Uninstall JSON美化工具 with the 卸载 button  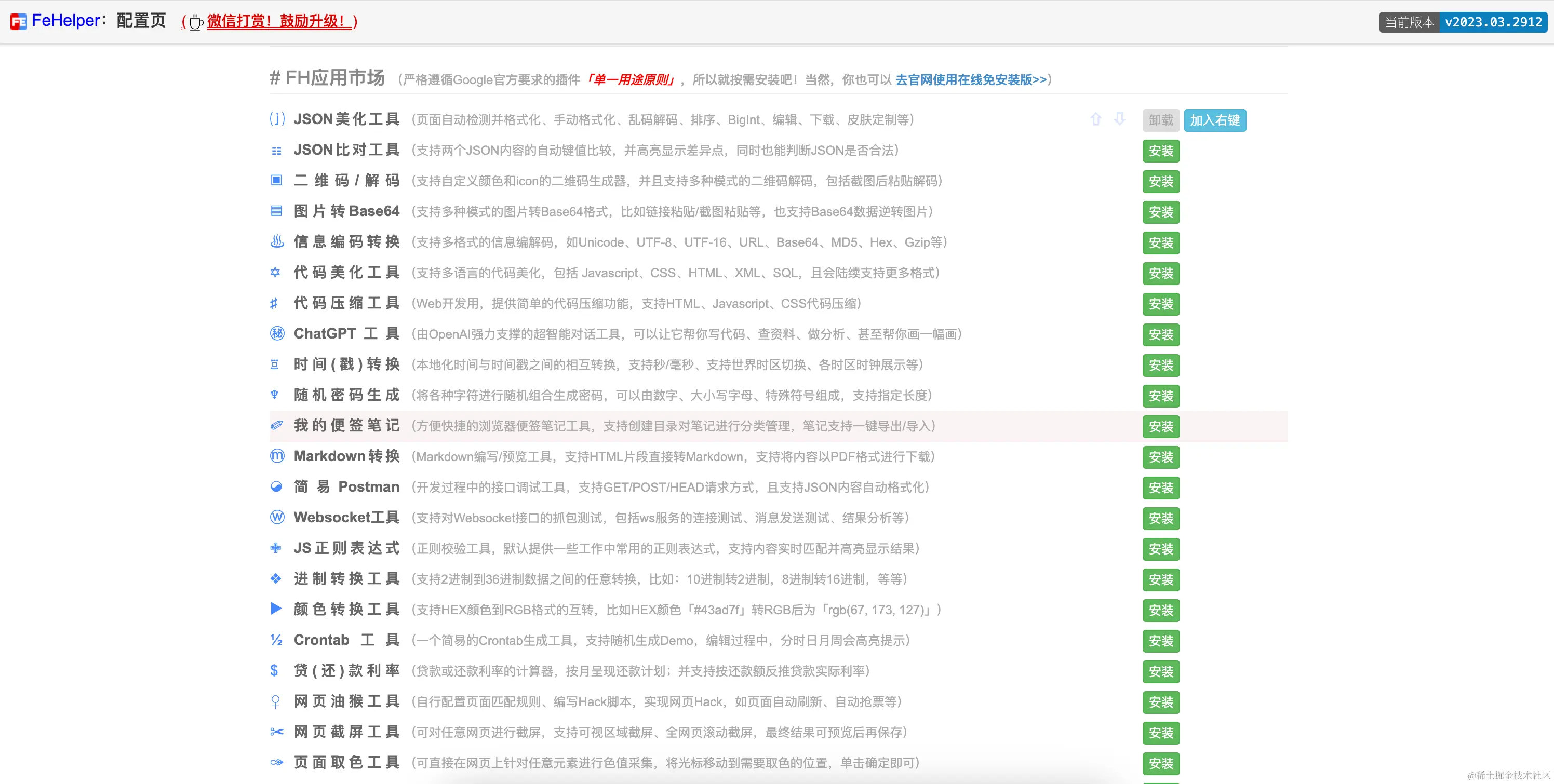1161,120
